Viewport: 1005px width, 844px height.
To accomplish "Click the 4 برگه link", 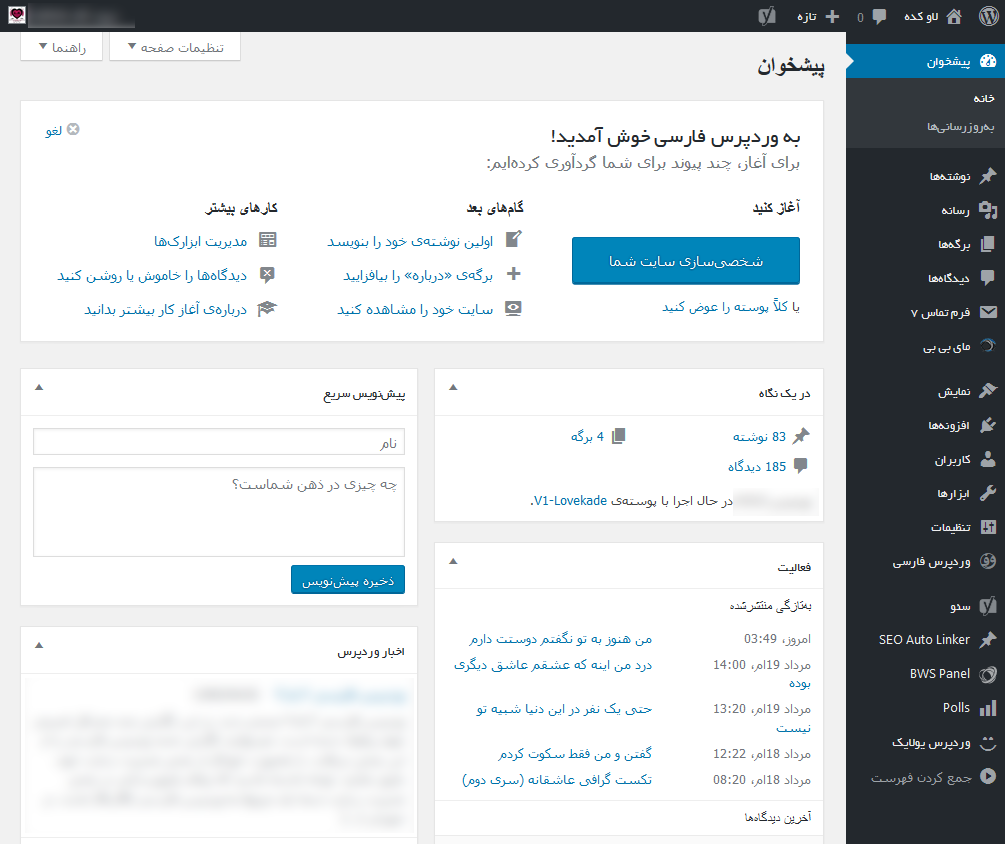I will click(x=587, y=436).
